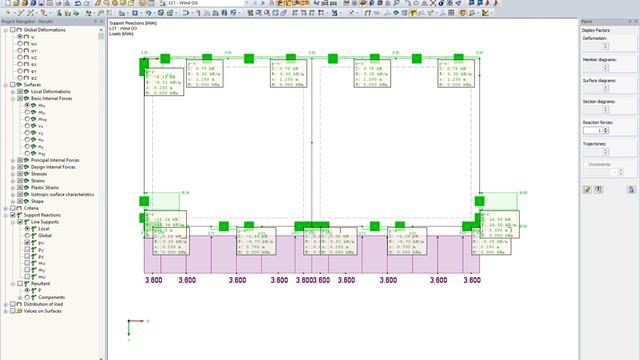
Task: Select Global radio under Line Supports
Action: point(27,236)
